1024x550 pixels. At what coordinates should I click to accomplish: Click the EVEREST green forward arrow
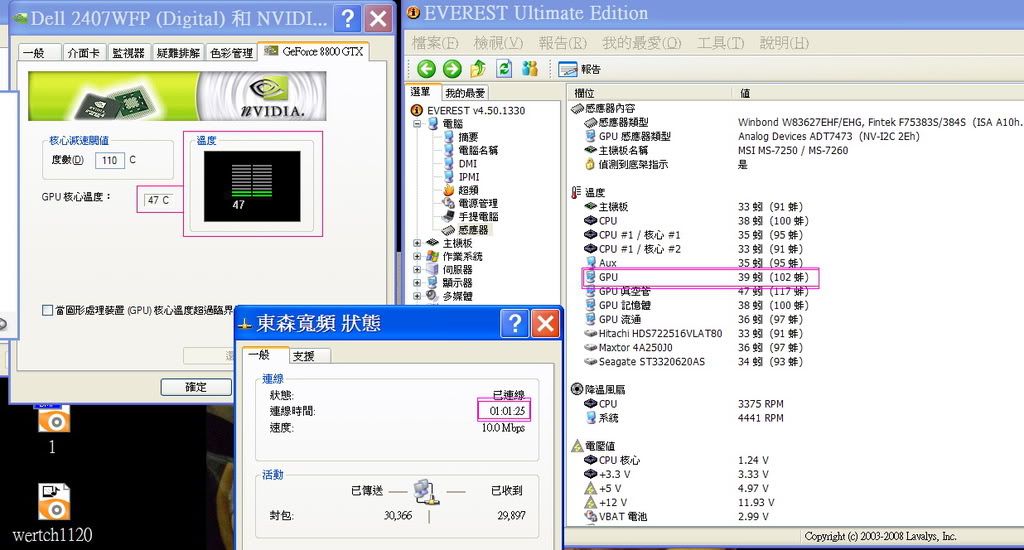click(x=452, y=69)
